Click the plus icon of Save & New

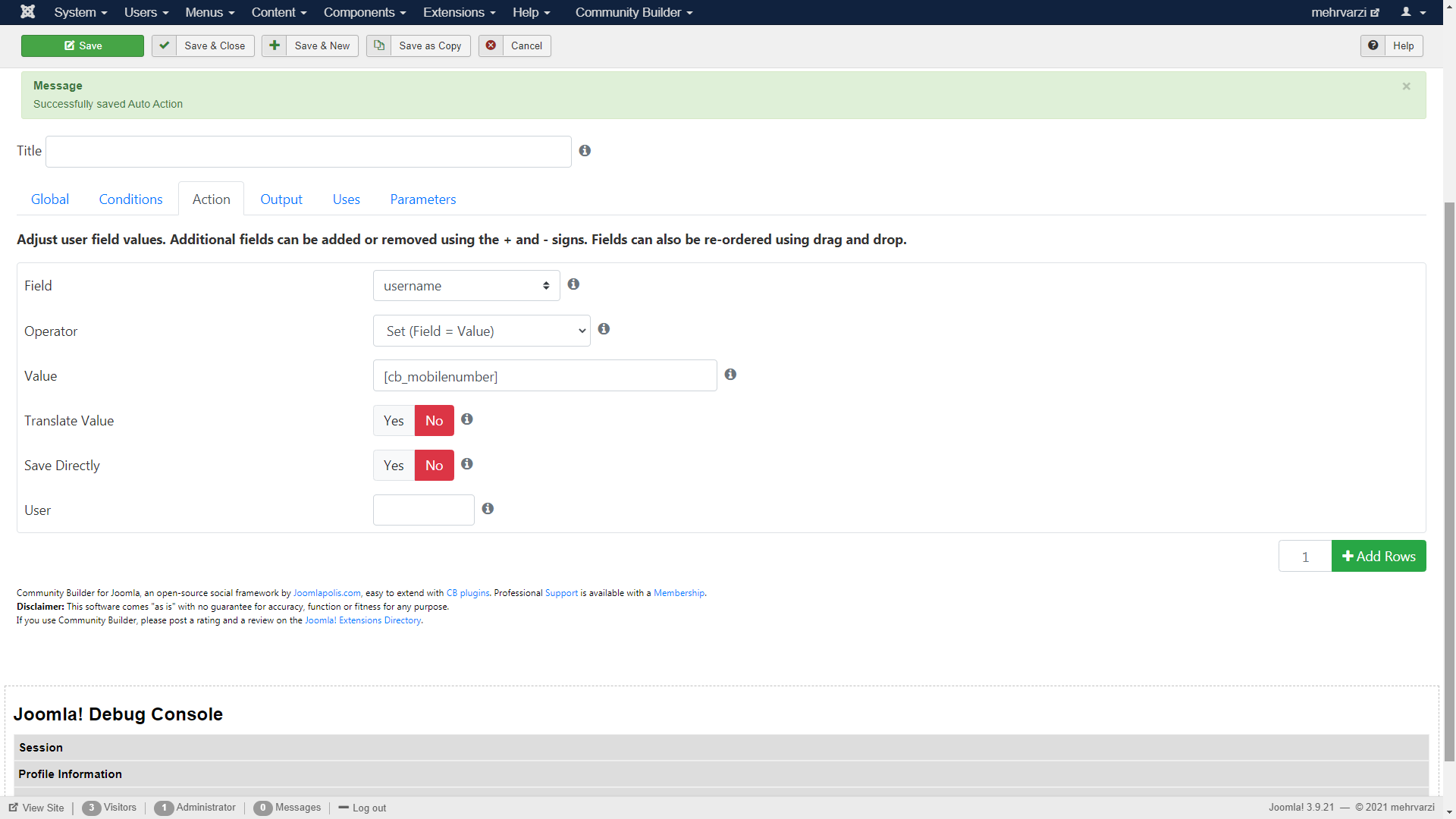coord(275,45)
